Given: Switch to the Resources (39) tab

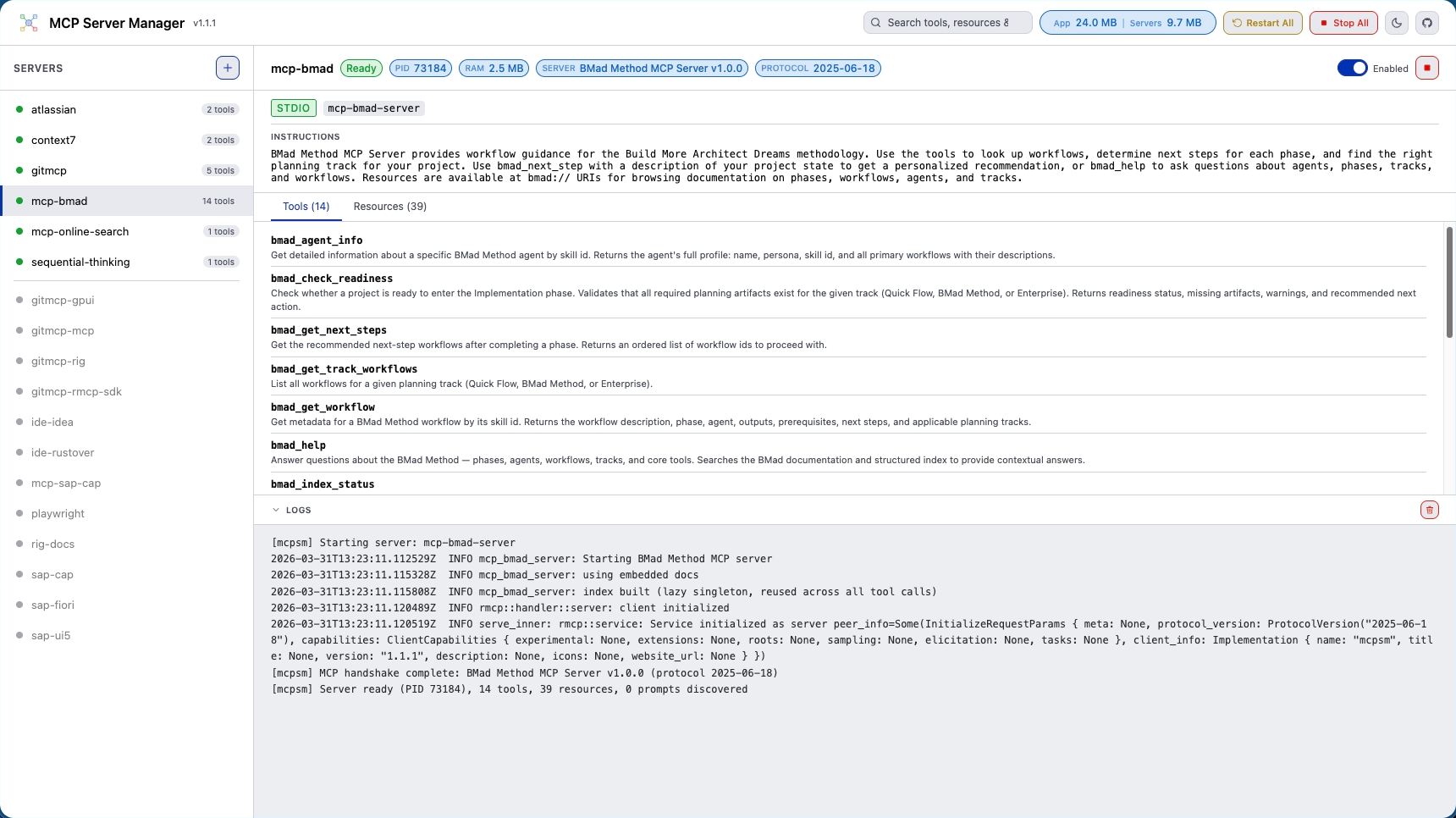Looking at the screenshot, I should tap(389, 207).
